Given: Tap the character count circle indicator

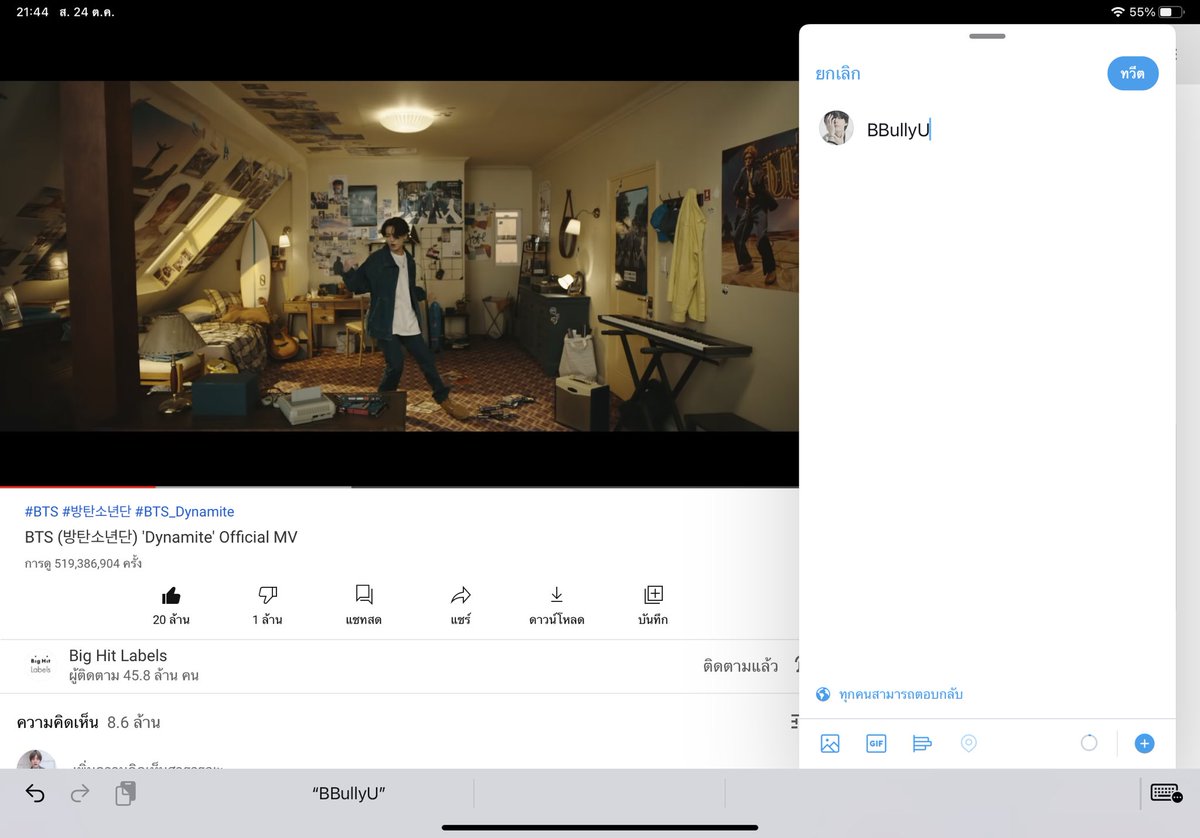Looking at the screenshot, I should (x=1089, y=743).
